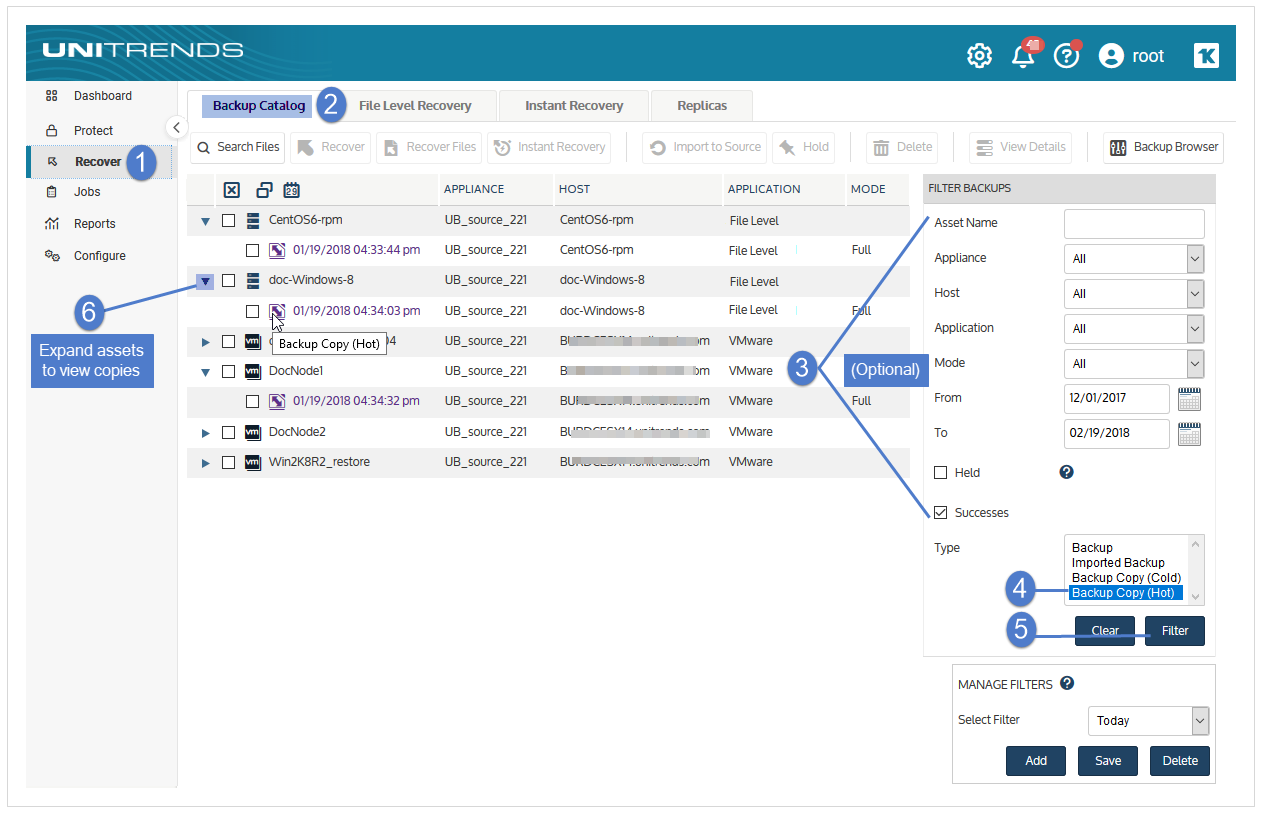Open the Host filter dropdown
This screenshot has height=834, width=1282.
coord(1134,294)
